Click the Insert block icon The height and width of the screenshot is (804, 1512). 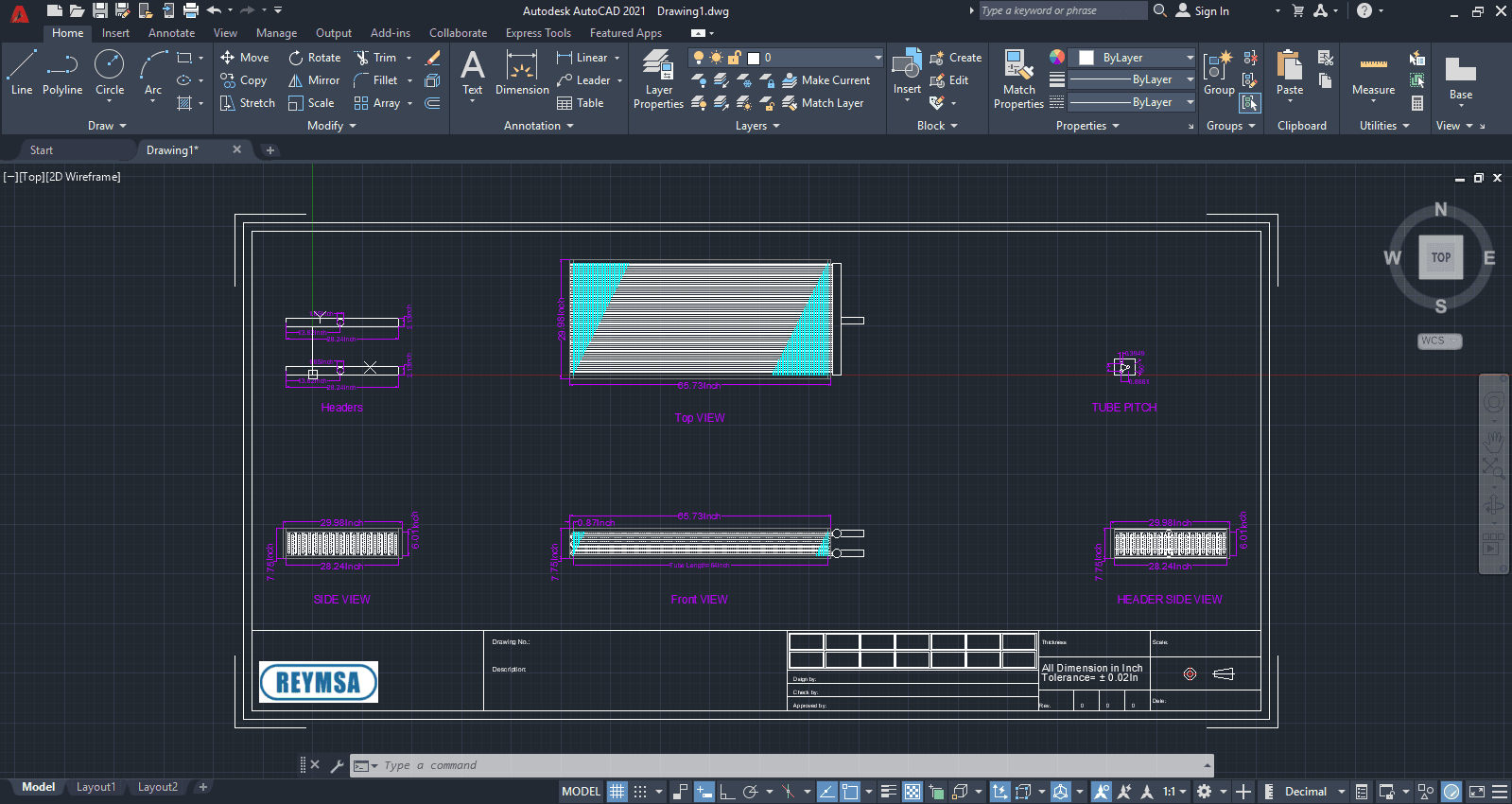click(907, 73)
